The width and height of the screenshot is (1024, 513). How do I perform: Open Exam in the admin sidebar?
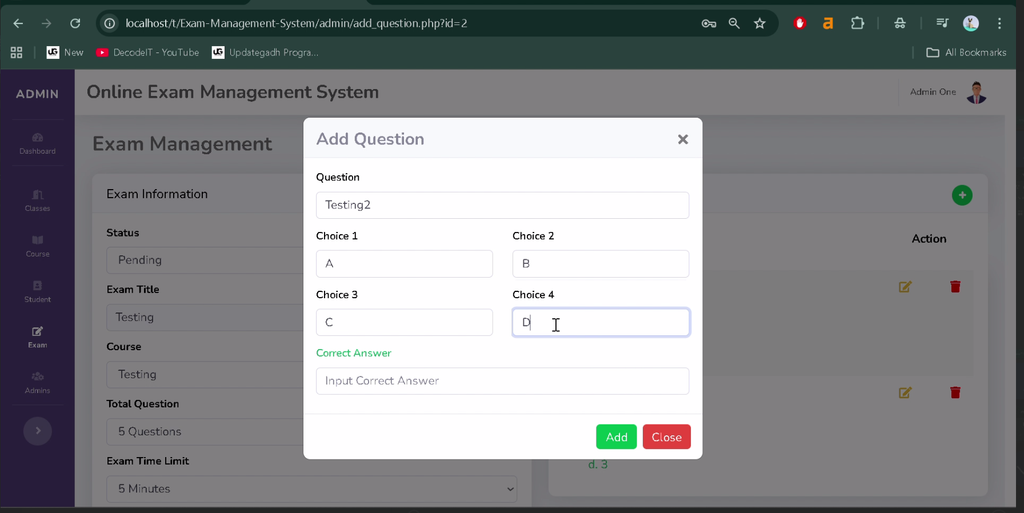[37, 337]
